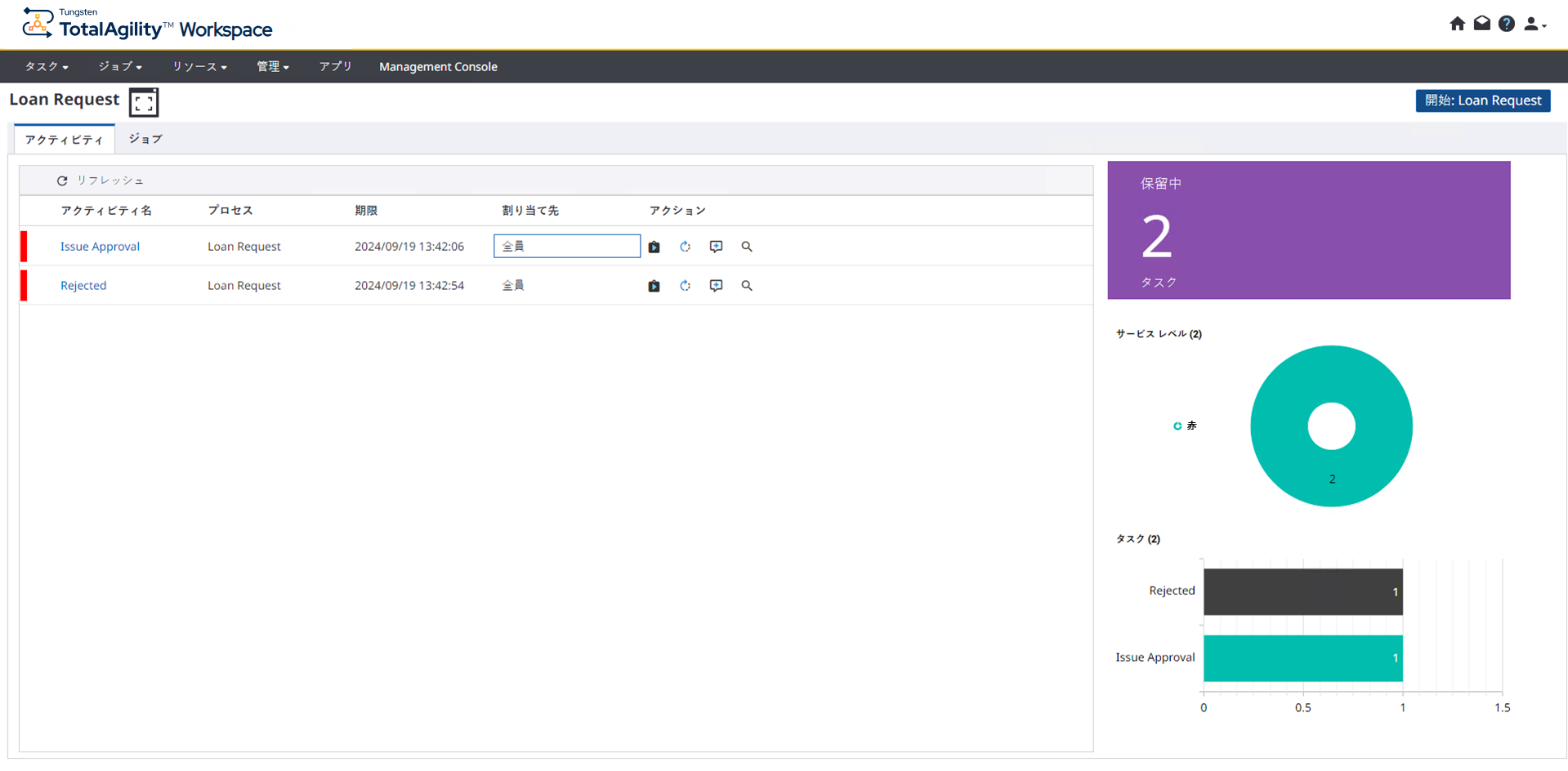Click magnifier search icon in Rejected row

click(x=747, y=286)
